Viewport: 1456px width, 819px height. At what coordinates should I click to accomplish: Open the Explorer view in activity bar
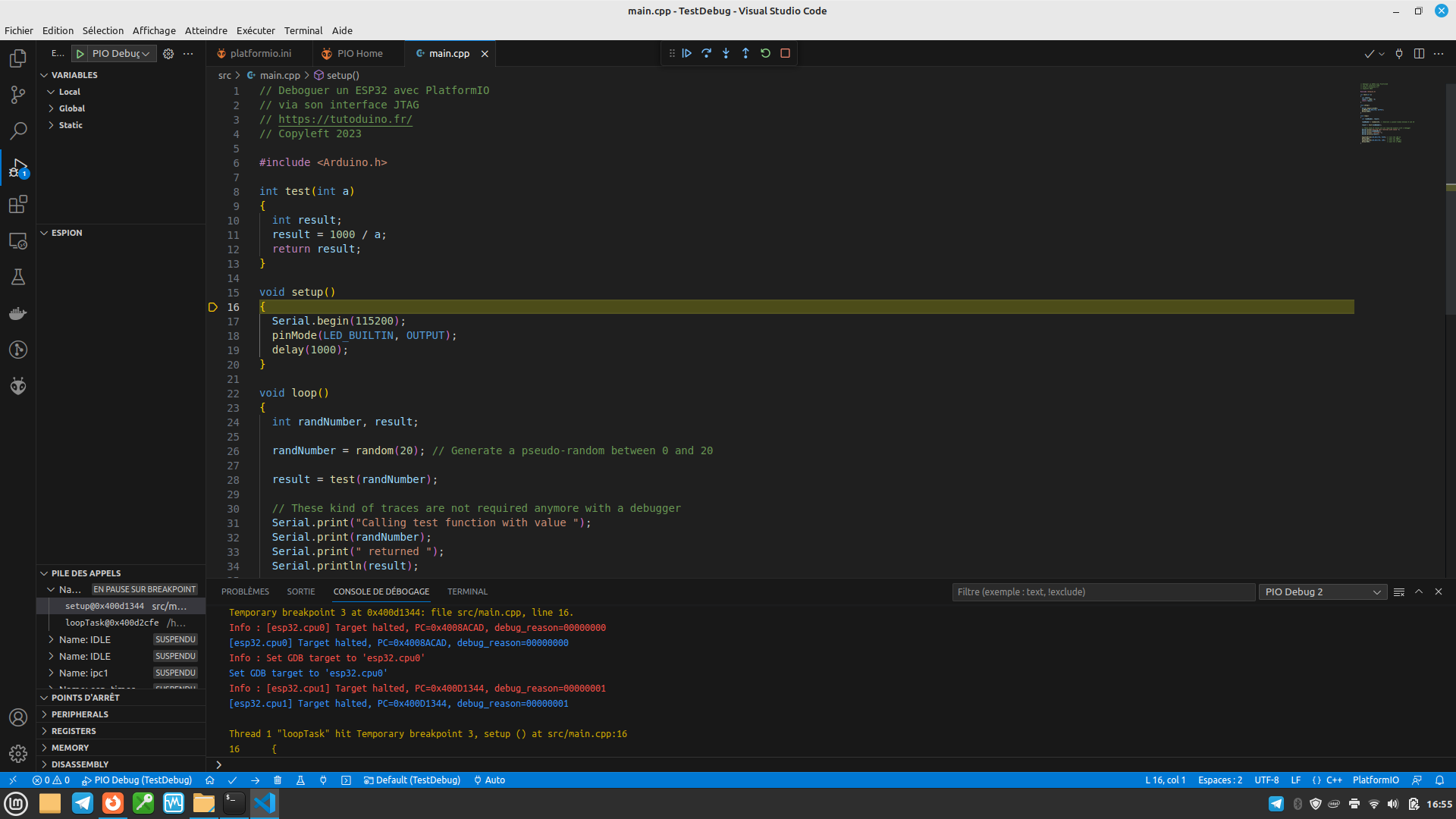pos(18,58)
